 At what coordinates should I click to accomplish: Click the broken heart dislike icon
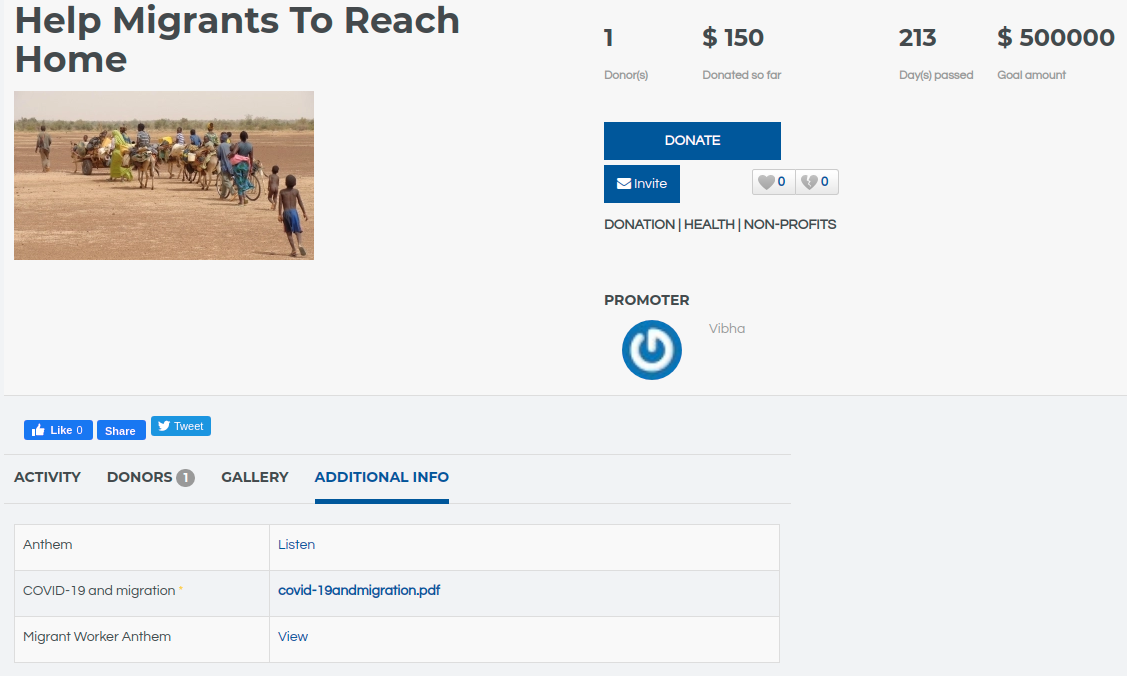810,182
